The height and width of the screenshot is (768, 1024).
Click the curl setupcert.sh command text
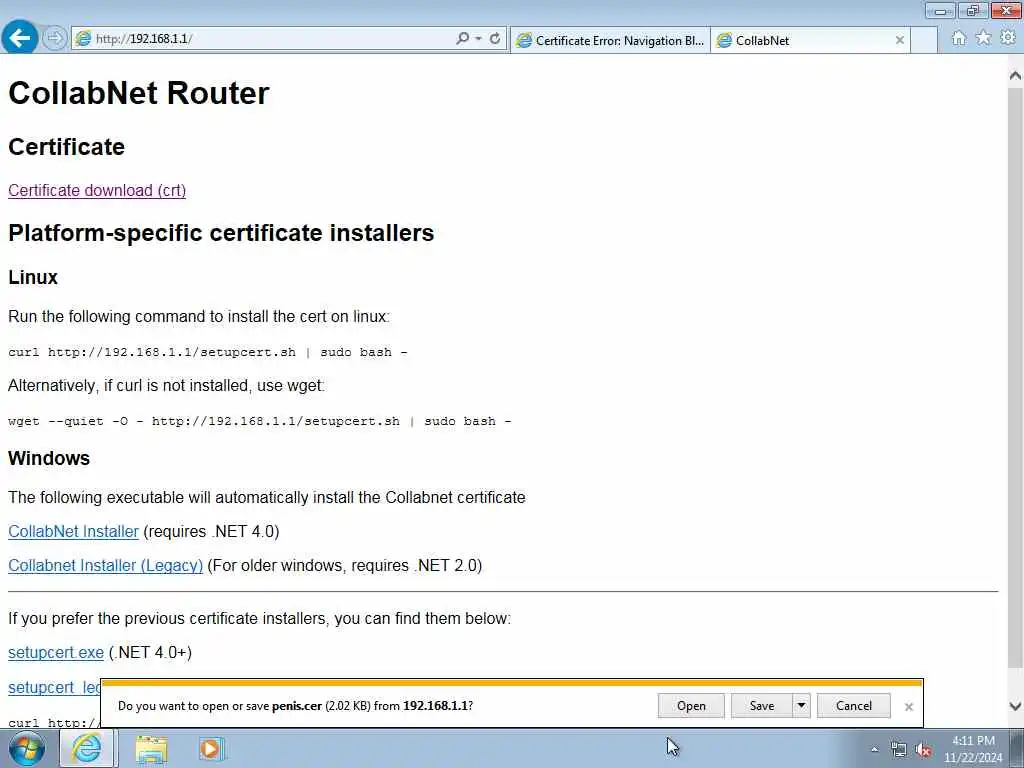208,352
